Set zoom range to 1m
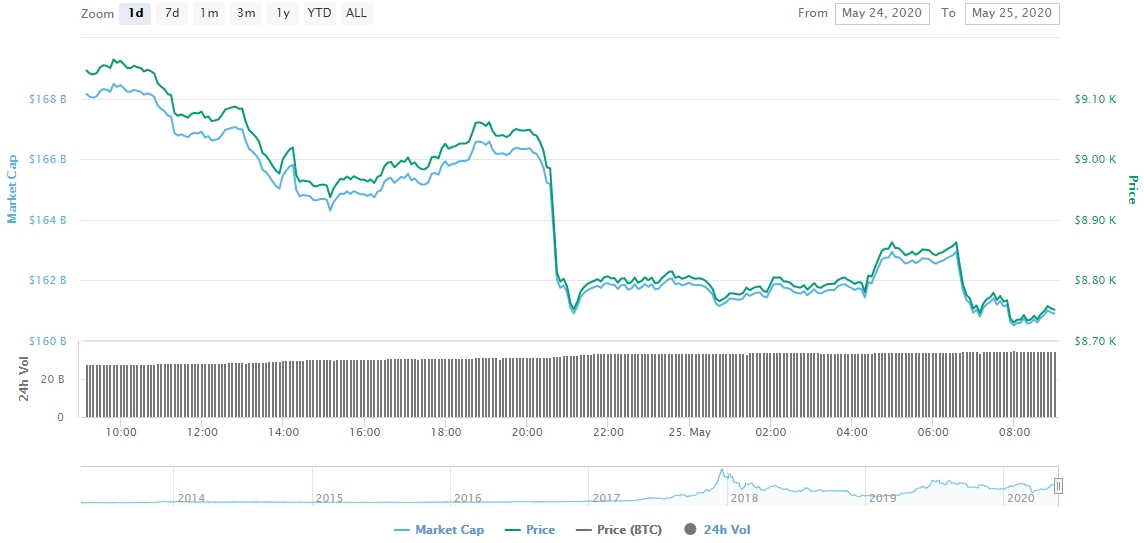This screenshot has width=1144, height=543. pos(209,13)
